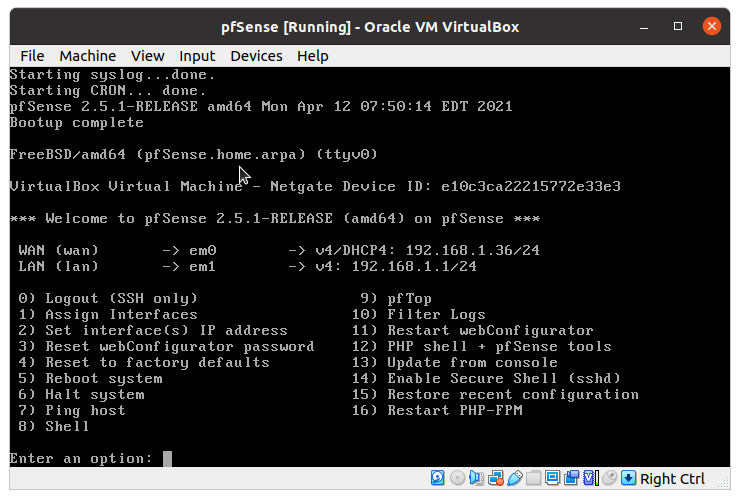Screen dimensions: 740x499
Task: Click the '7) Ping host' option
Action: (x=72, y=411)
